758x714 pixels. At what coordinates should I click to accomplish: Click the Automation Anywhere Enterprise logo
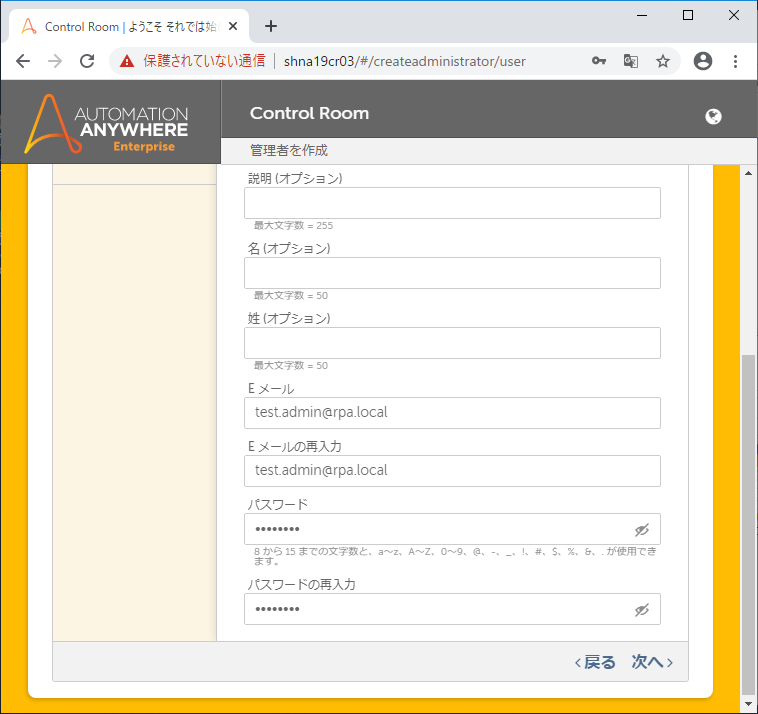click(106, 124)
